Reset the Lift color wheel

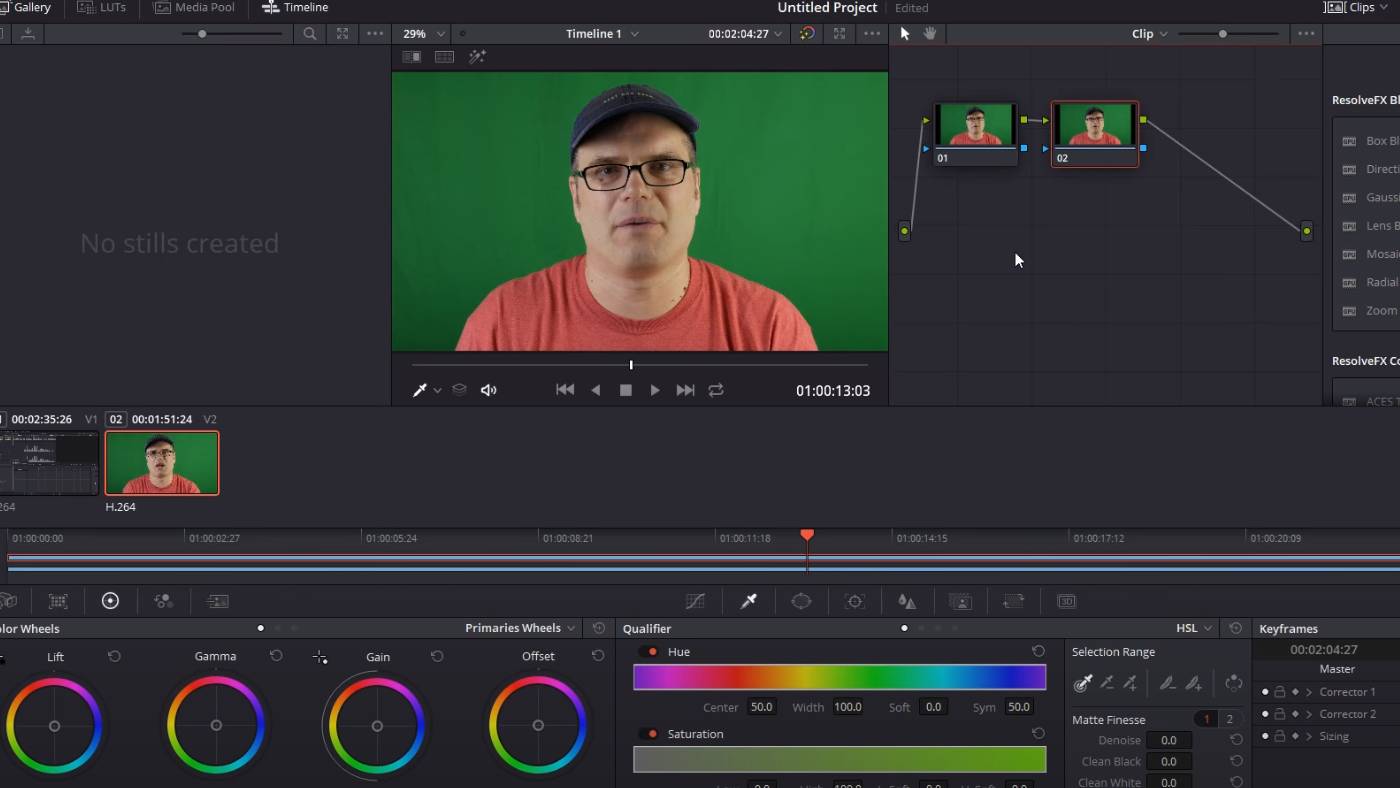click(x=114, y=656)
